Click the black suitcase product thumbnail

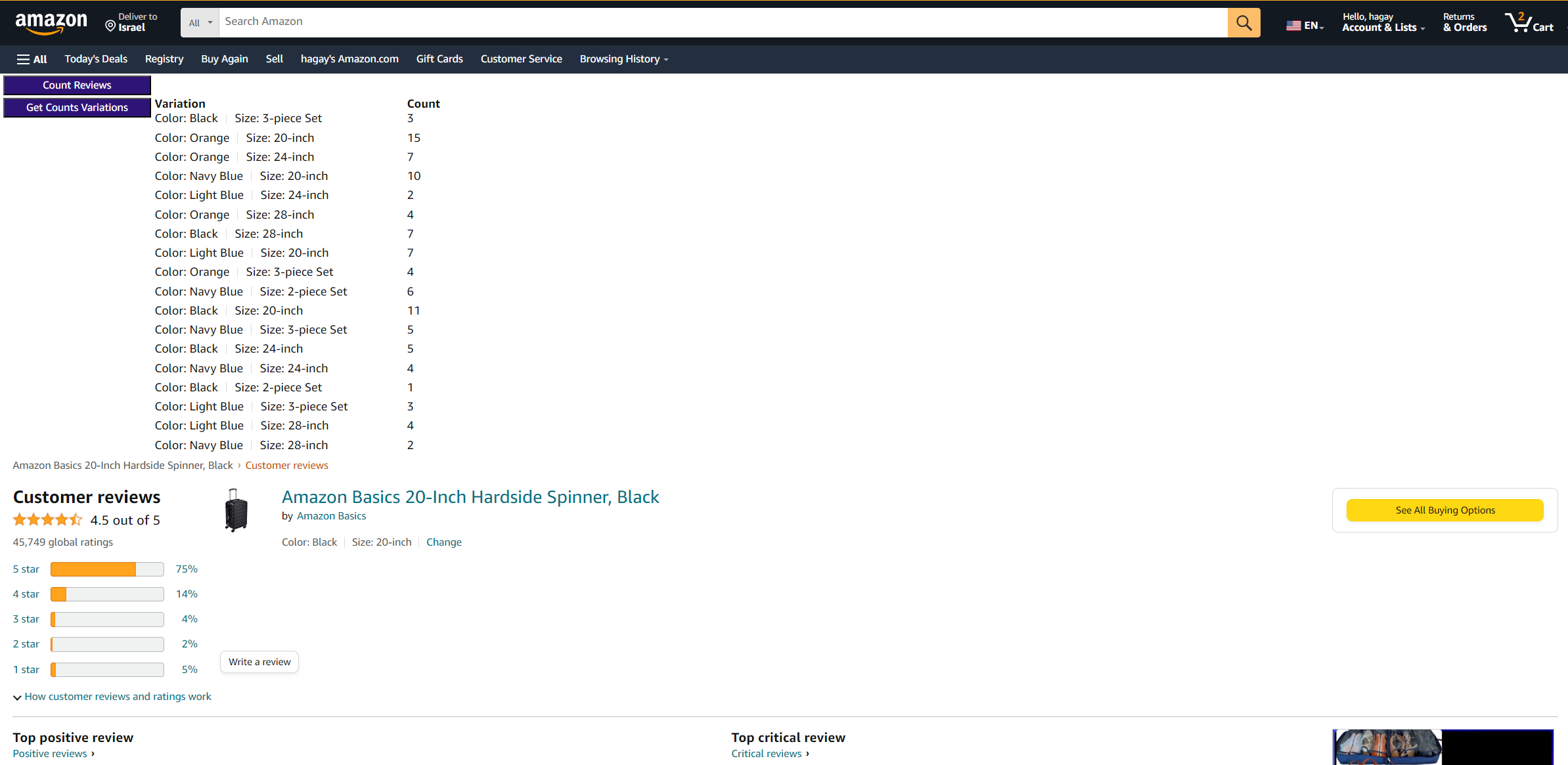coord(236,510)
